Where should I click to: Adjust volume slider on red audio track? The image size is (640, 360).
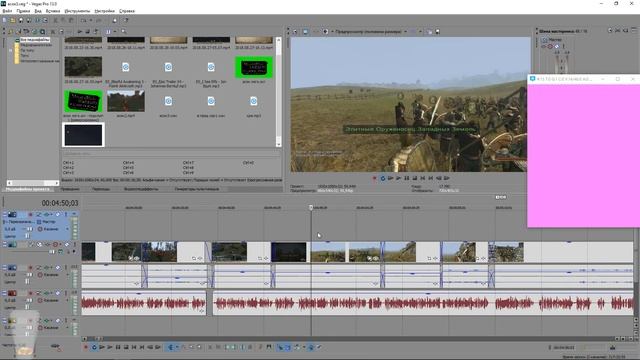pos(28,300)
